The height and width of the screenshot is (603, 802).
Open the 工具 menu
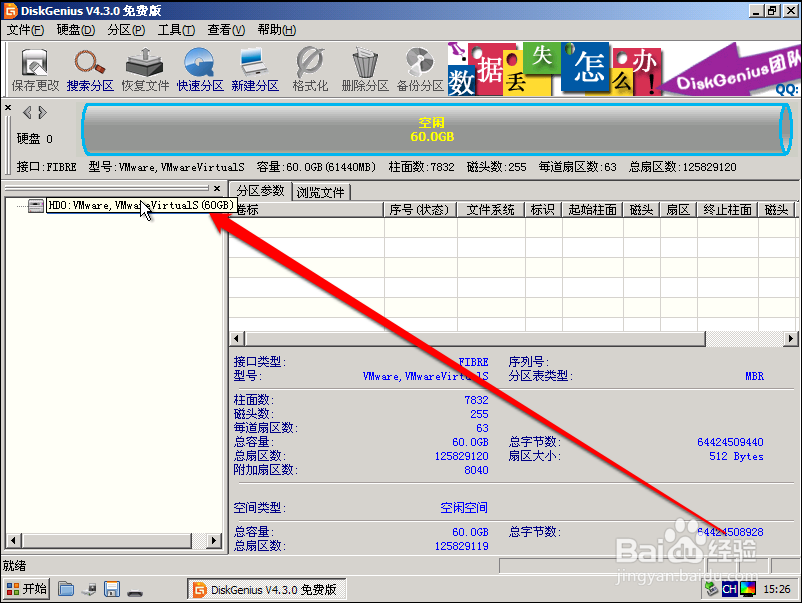click(176, 30)
